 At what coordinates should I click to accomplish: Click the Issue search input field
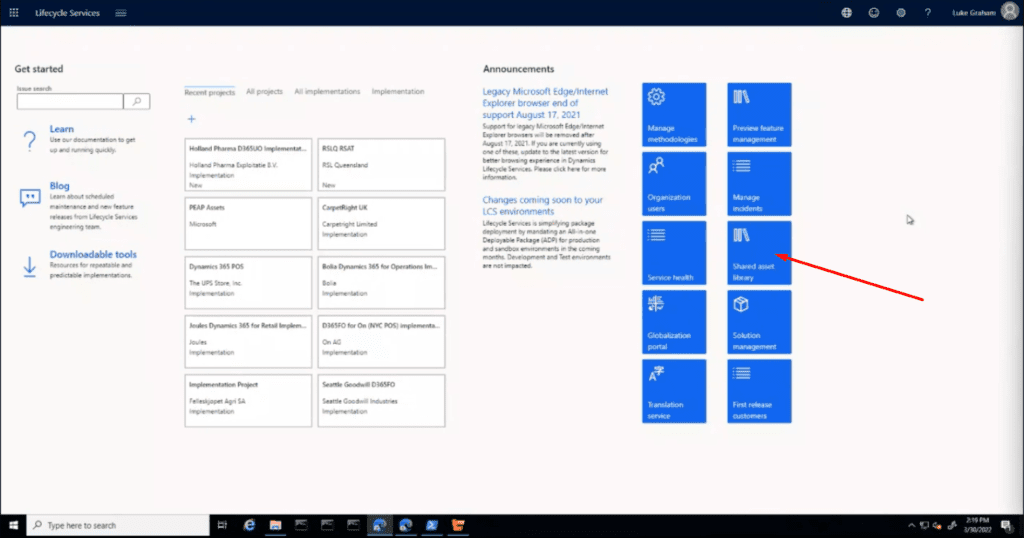click(x=69, y=101)
